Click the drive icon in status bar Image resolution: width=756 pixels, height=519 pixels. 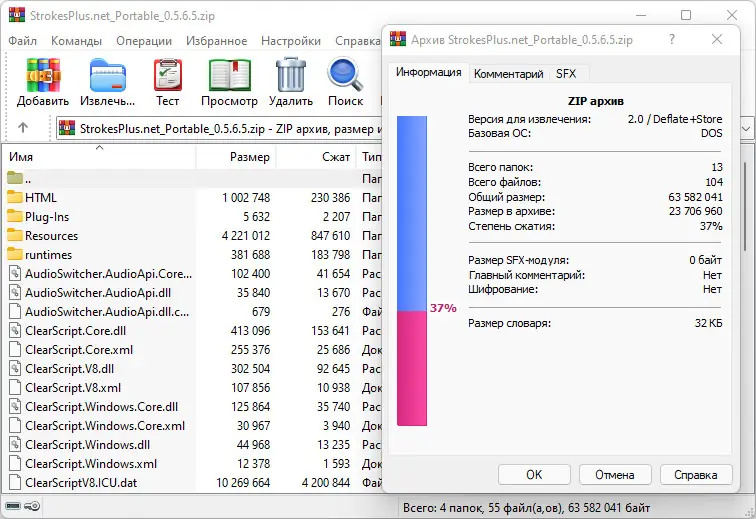(x=13, y=506)
